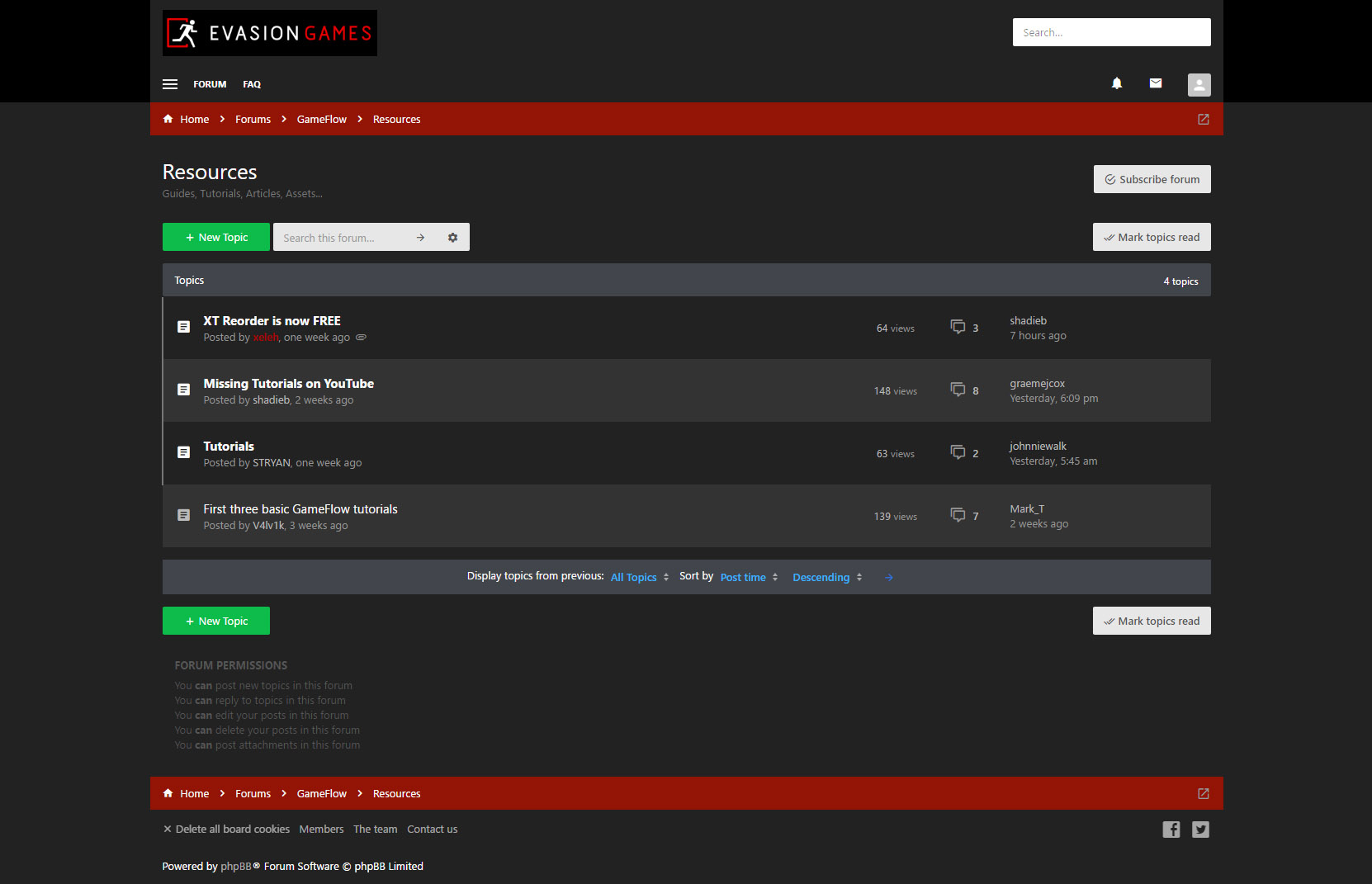
Task: Open First three basic GameFlow tutorials
Action: click(300, 509)
